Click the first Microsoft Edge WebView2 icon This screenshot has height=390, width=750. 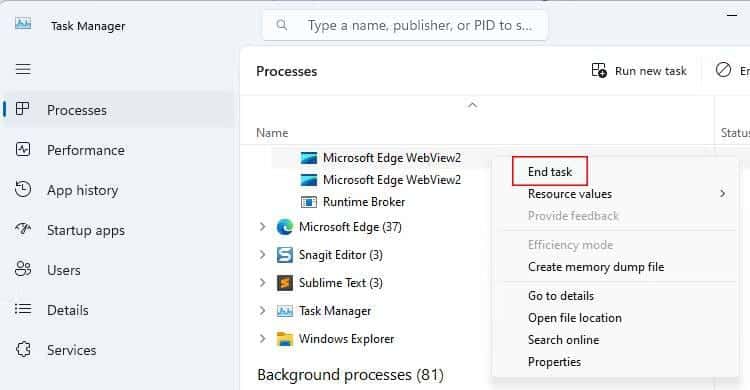[309, 158]
